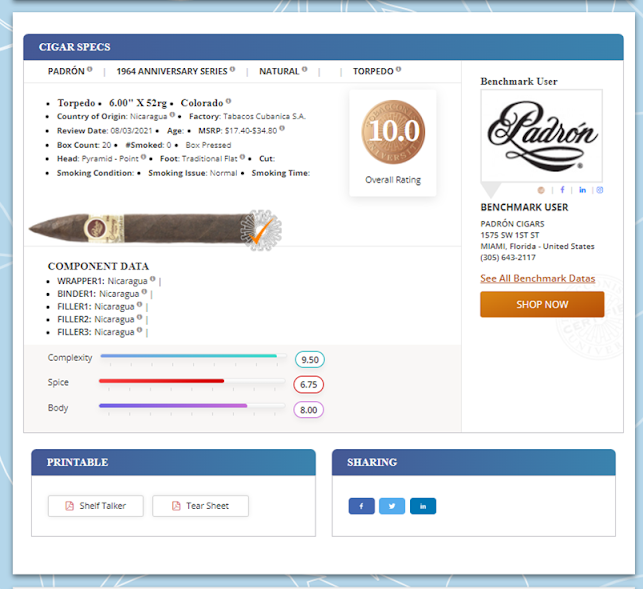Image resolution: width=643 pixels, height=589 pixels.
Task: Open benchmark user's website globe icon
Action: click(x=541, y=190)
